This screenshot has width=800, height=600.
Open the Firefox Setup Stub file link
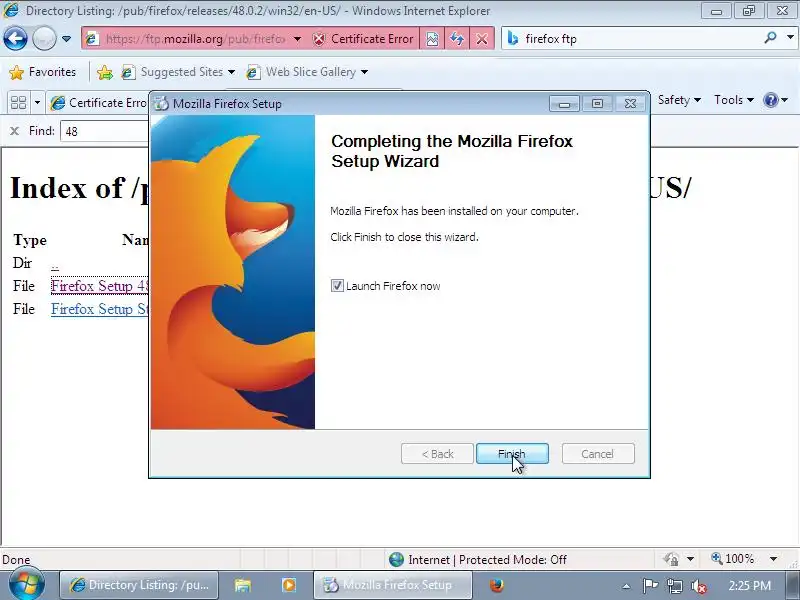pos(99,309)
